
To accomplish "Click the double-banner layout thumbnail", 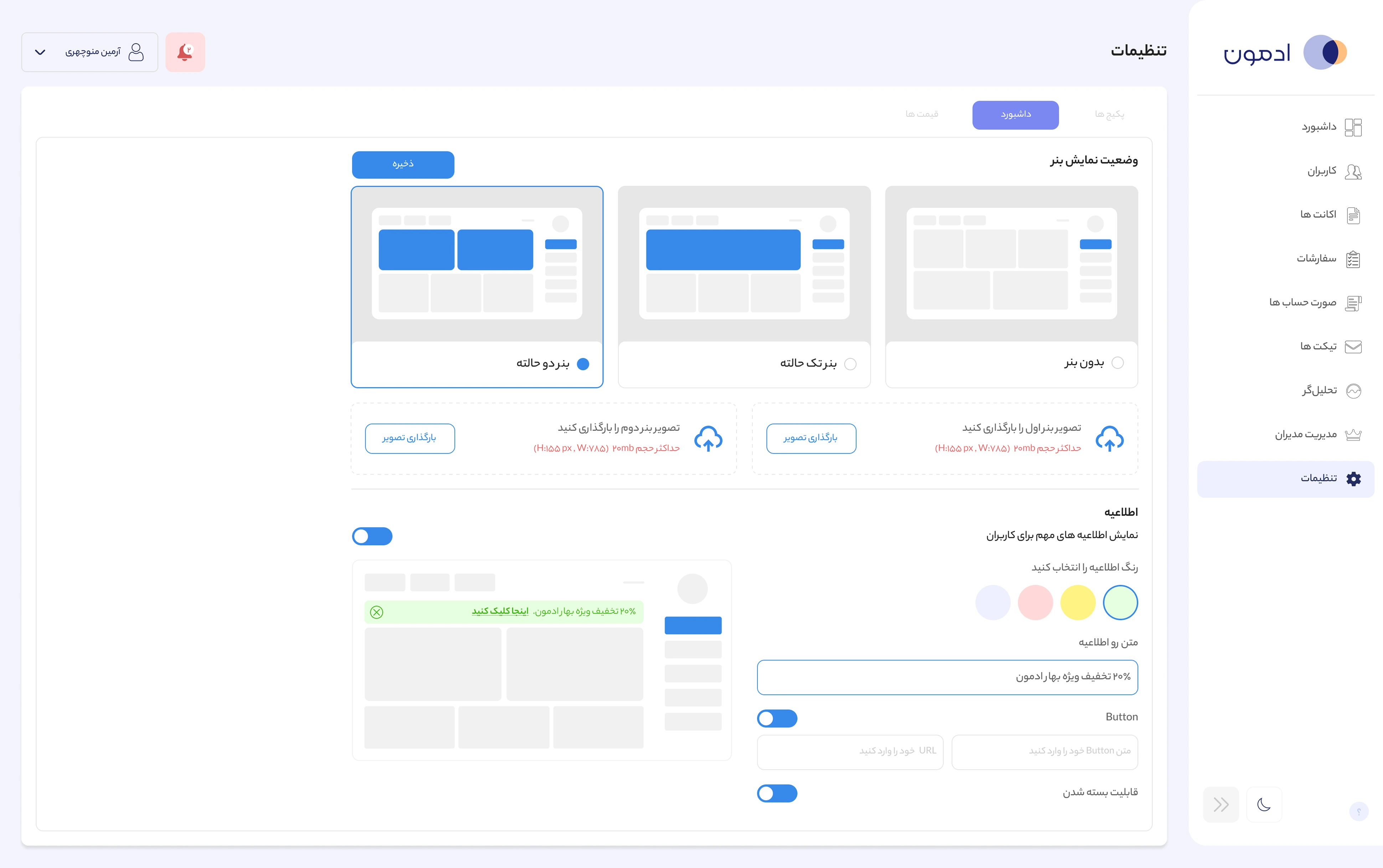I will [x=477, y=264].
